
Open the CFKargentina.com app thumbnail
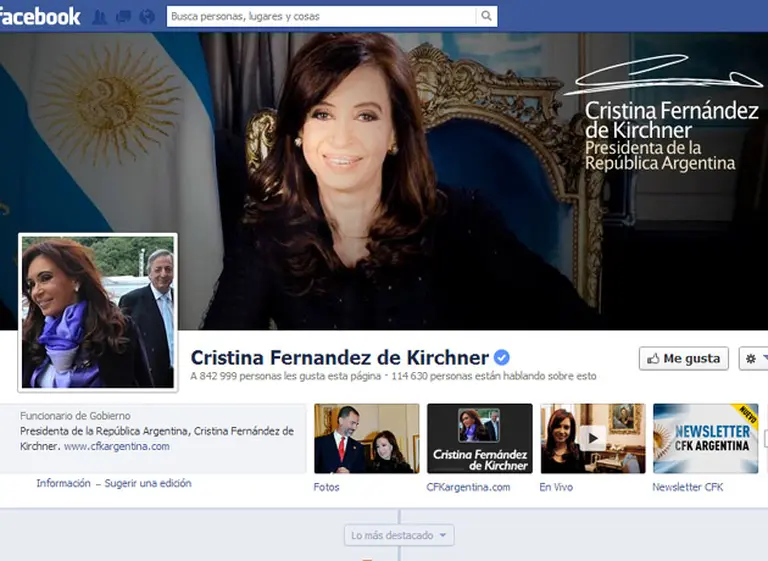(480, 439)
